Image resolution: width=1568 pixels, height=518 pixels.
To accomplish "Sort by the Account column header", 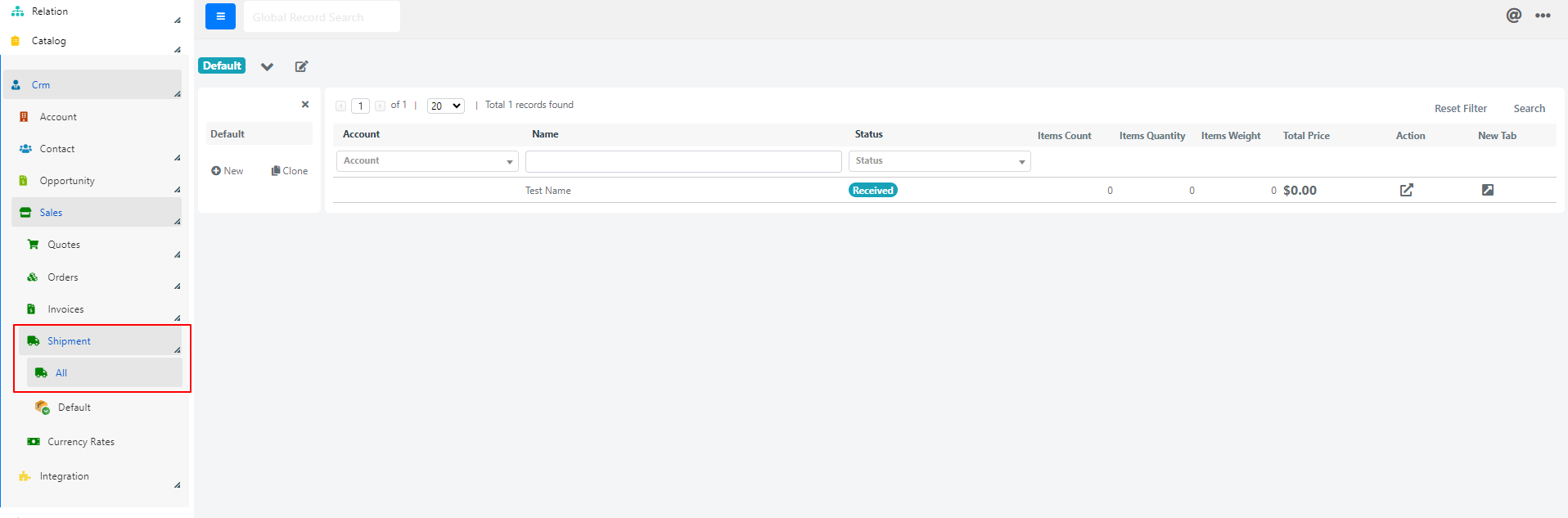I will [x=361, y=134].
